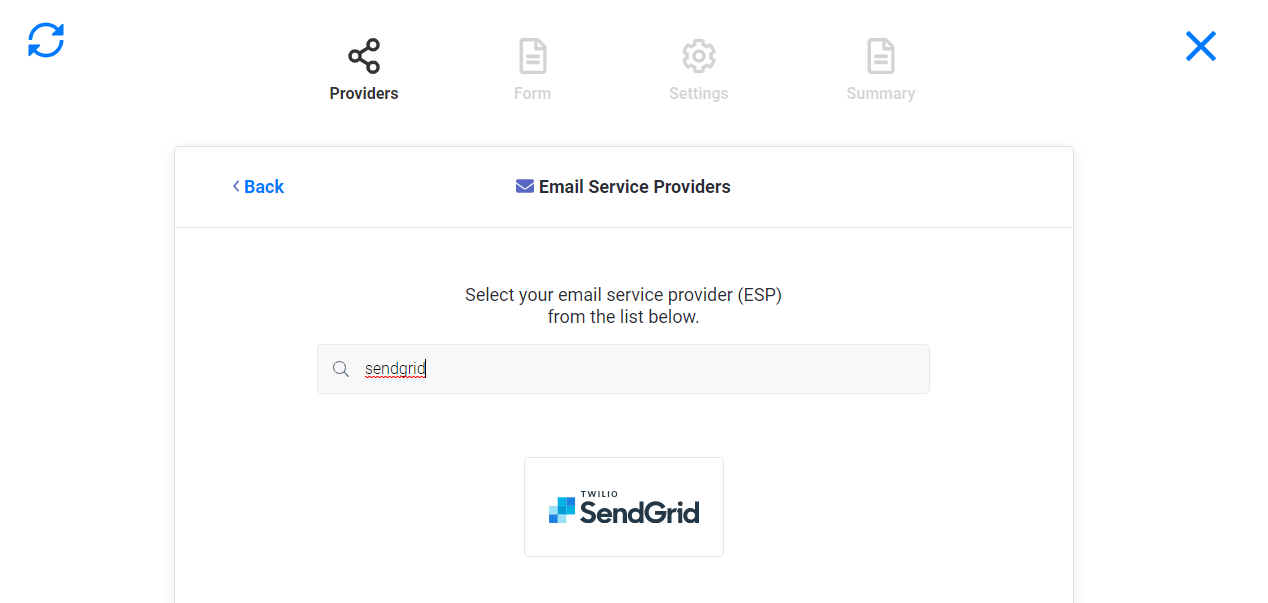Focus the search field containing sendgrid
The image size is (1268, 603).
click(x=640, y=369)
